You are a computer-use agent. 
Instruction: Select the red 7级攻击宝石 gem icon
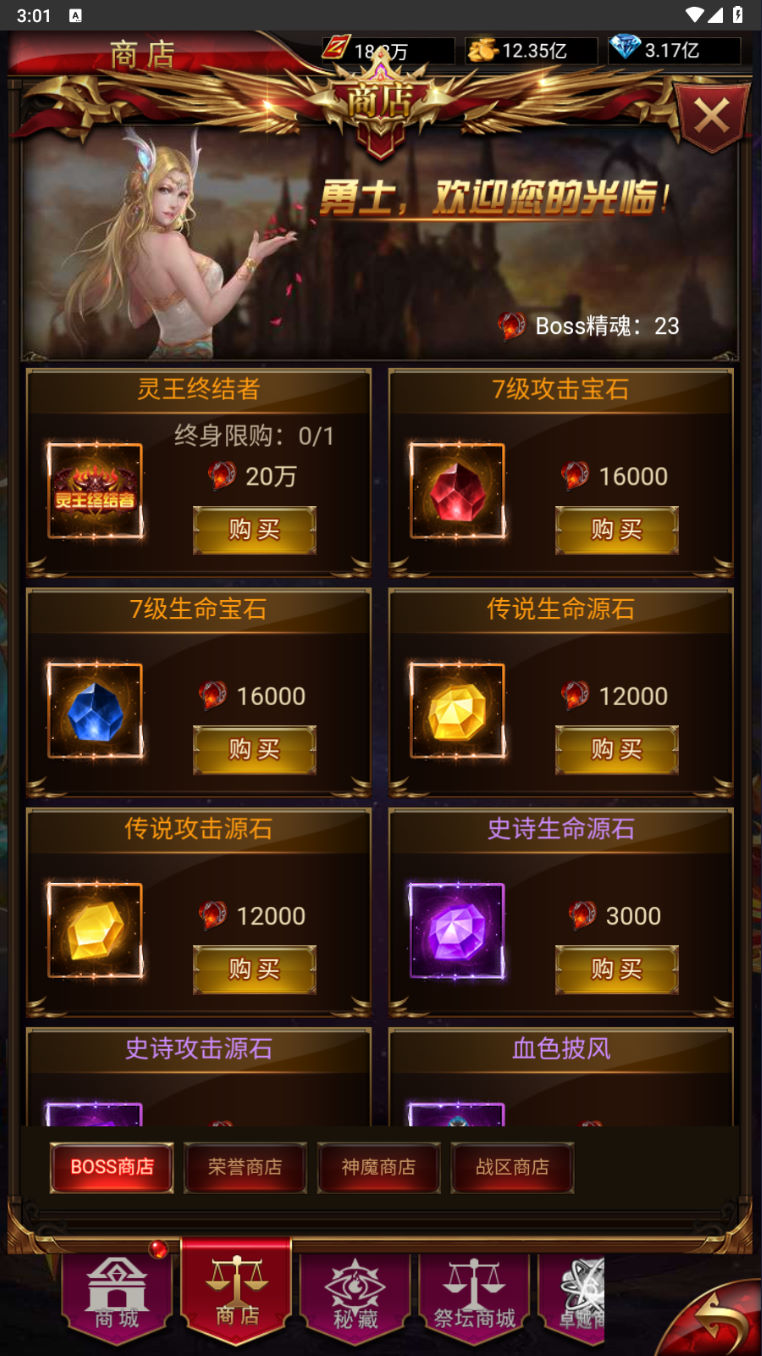tap(457, 491)
